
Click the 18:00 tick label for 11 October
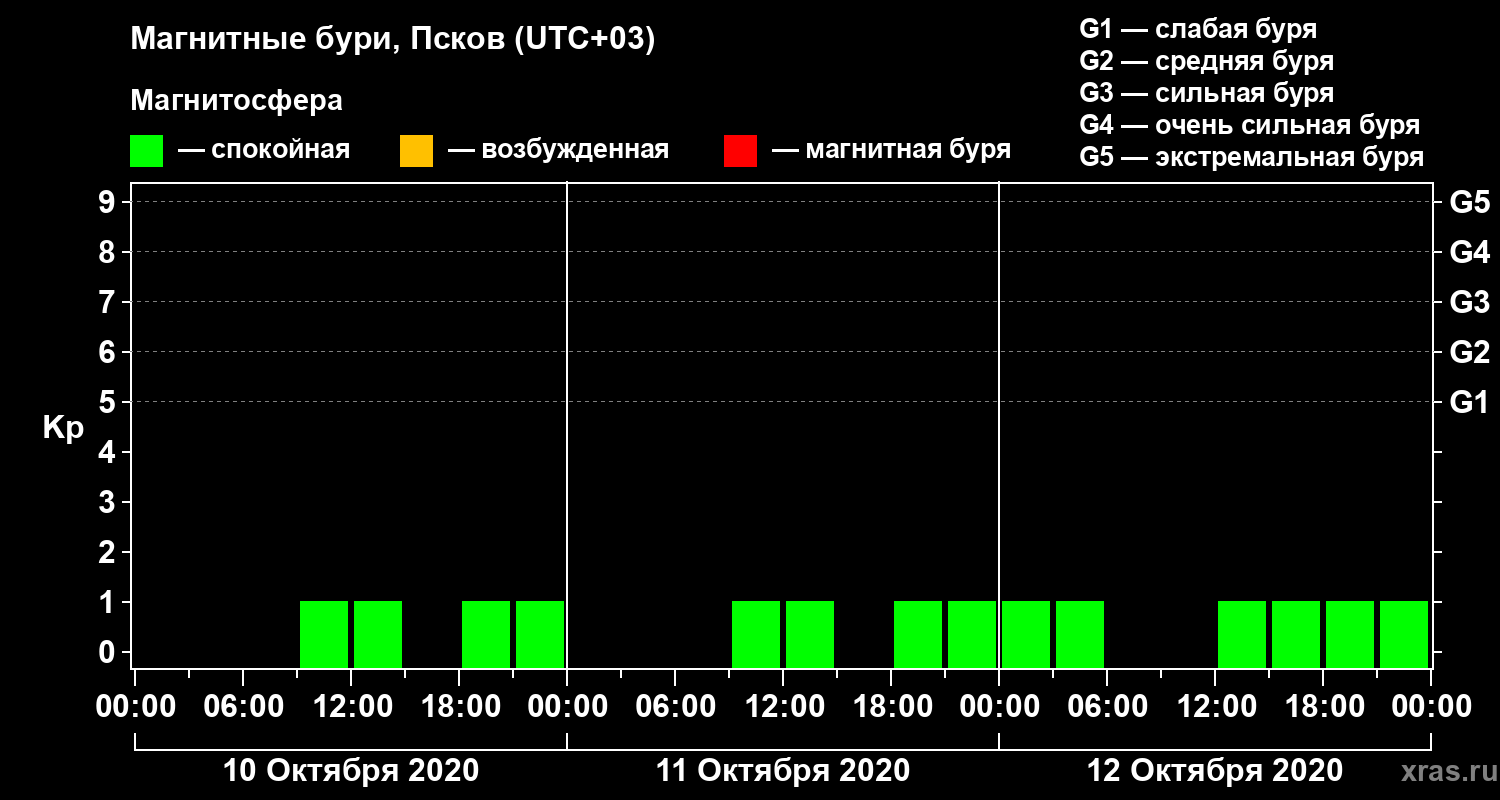tap(891, 706)
